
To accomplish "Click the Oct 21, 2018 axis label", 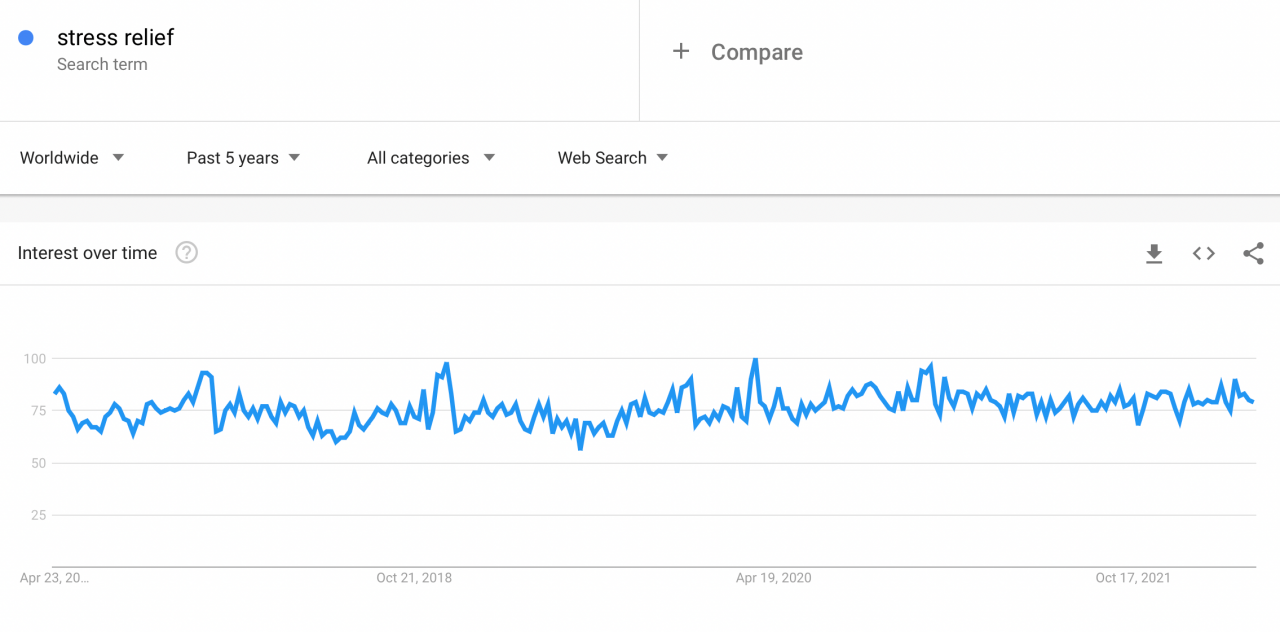I will click(414, 577).
